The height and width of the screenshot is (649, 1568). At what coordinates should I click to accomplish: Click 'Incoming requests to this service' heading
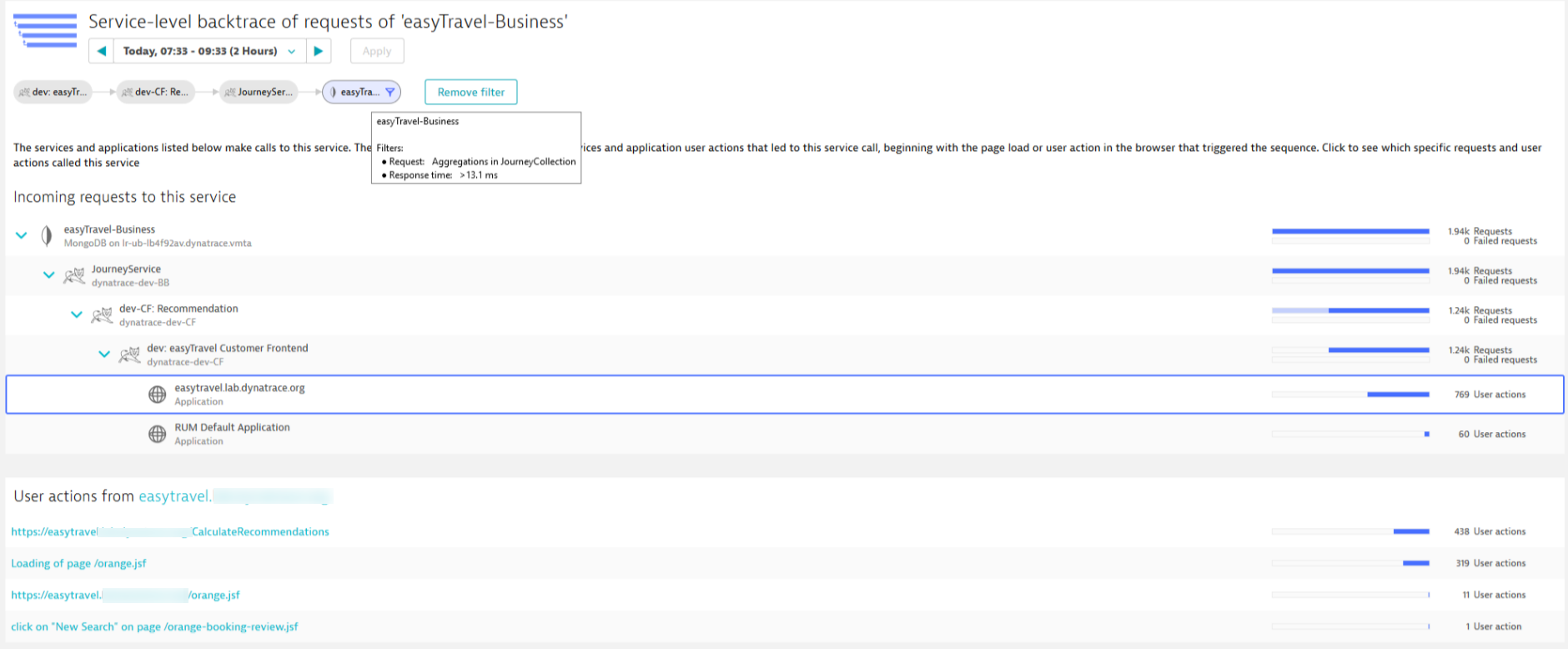[x=124, y=197]
